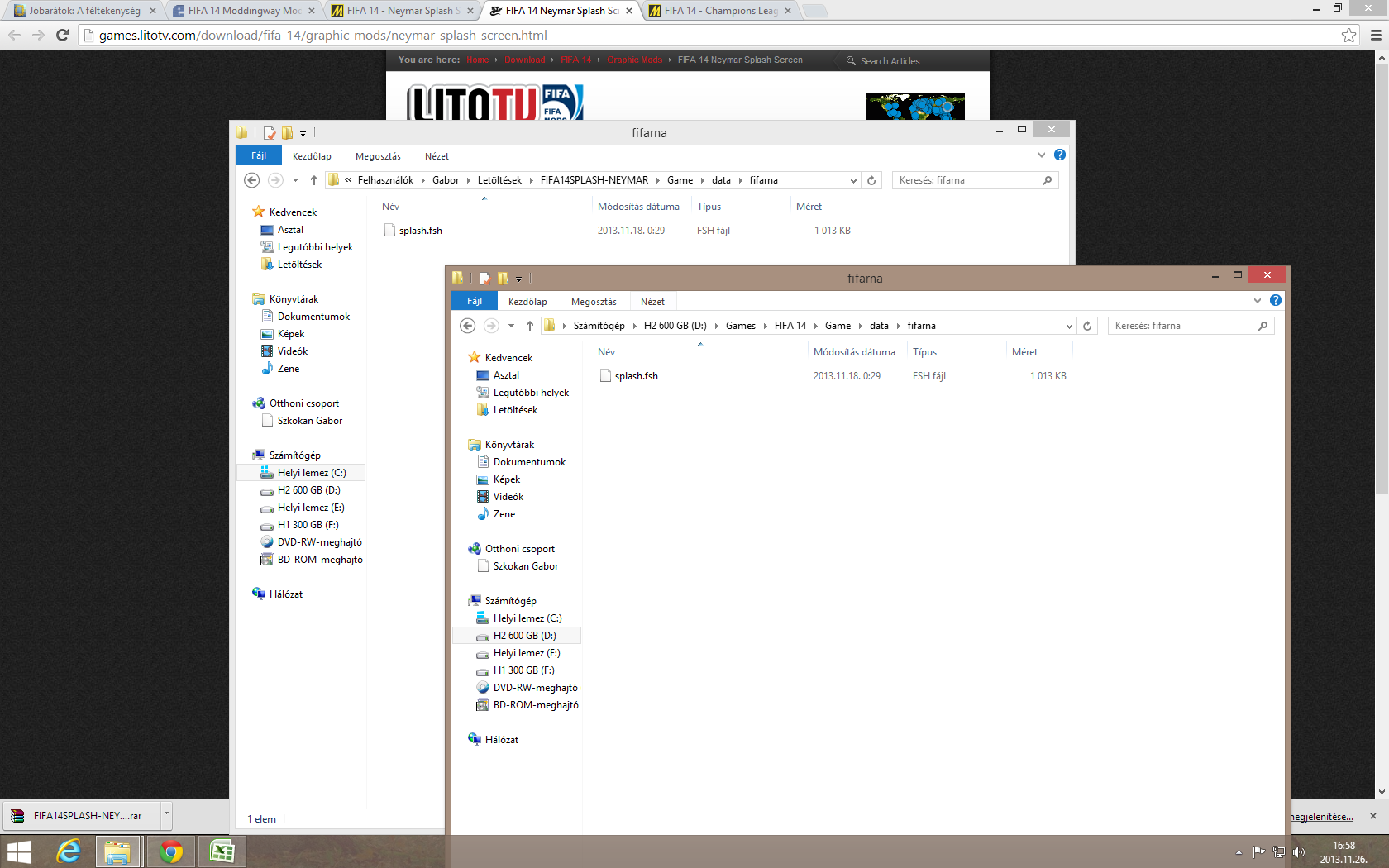Open the download options arrow for FIFA14SPLASH rar

pyautogui.click(x=166, y=814)
